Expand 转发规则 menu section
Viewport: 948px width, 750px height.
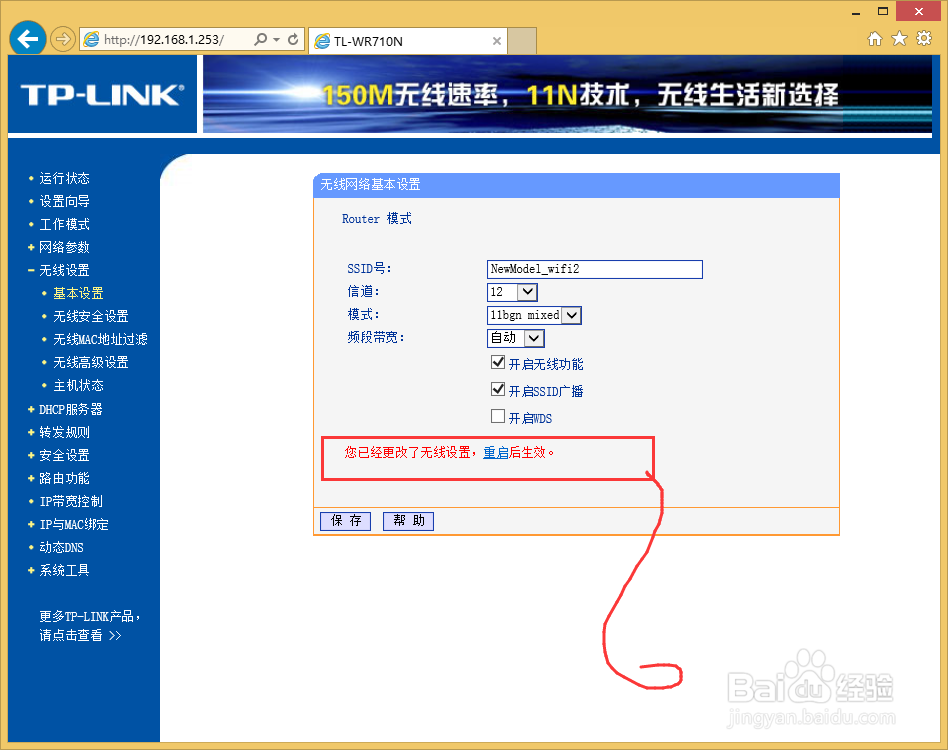[64, 432]
